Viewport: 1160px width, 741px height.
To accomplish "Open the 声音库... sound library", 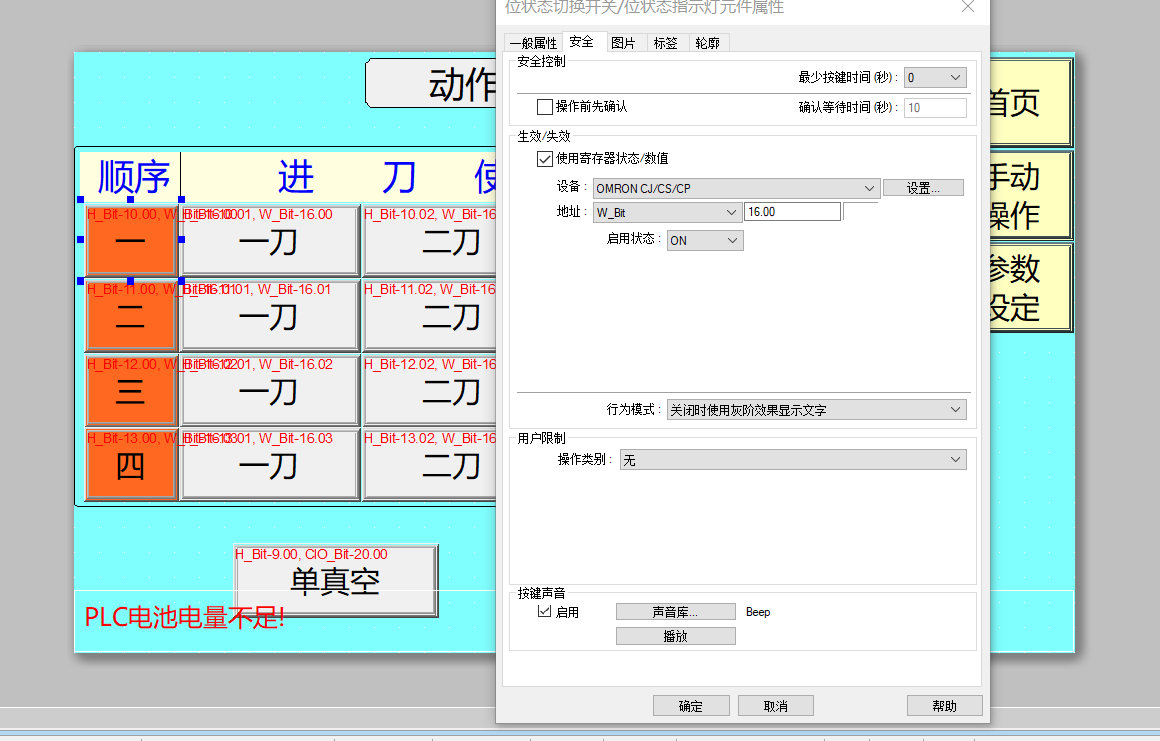I will [675, 612].
